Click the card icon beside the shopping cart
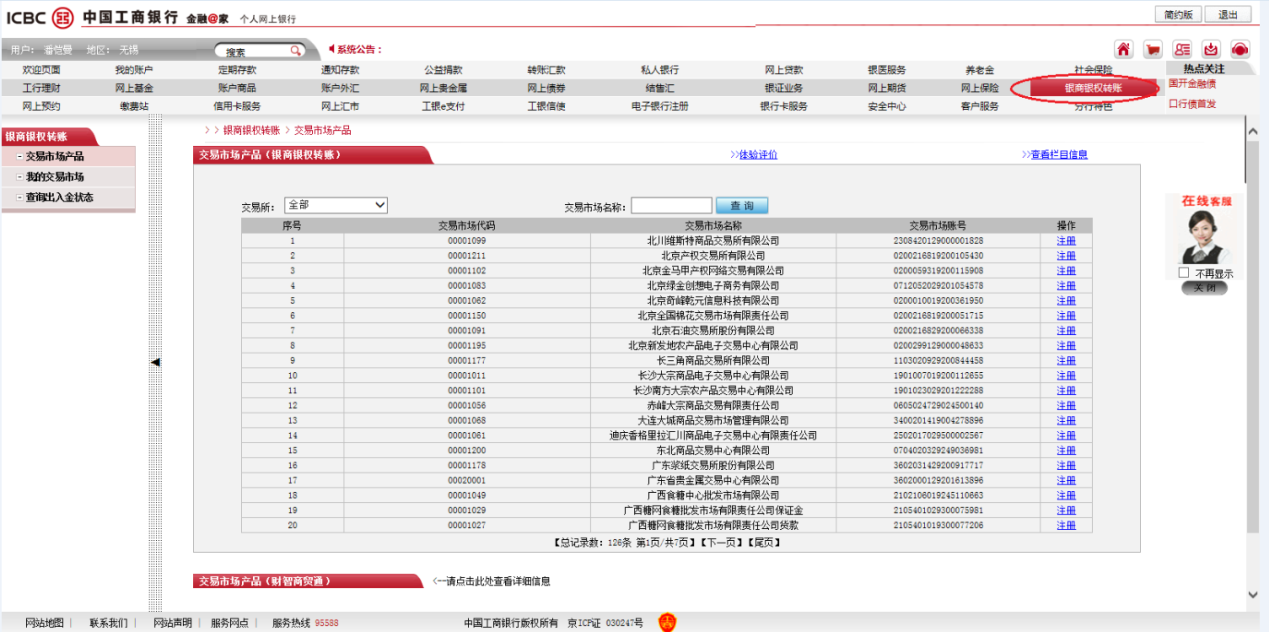This screenshot has width=1269, height=632. pyautogui.click(x=1182, y=49)
